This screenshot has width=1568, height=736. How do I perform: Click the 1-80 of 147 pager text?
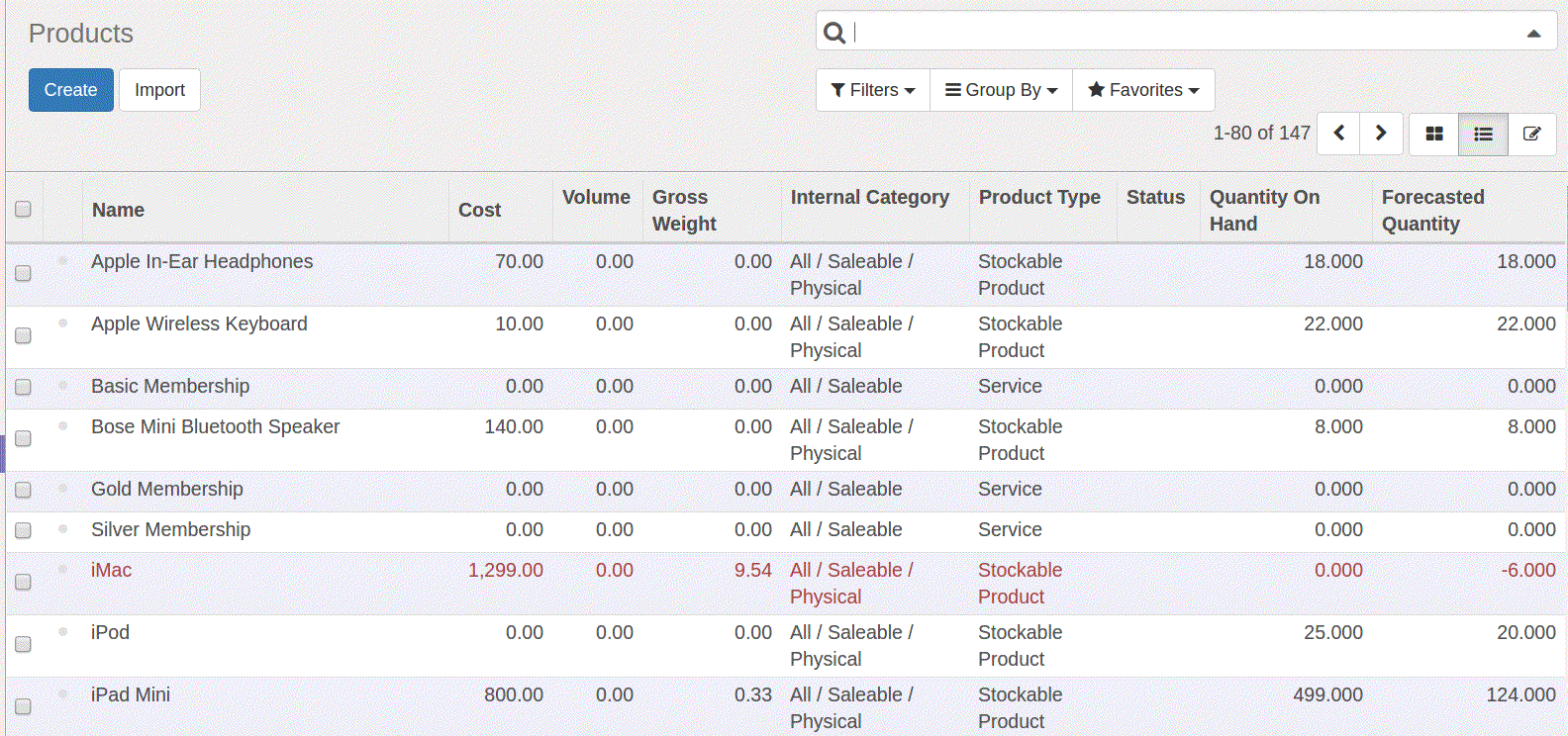click(1261, 133)
